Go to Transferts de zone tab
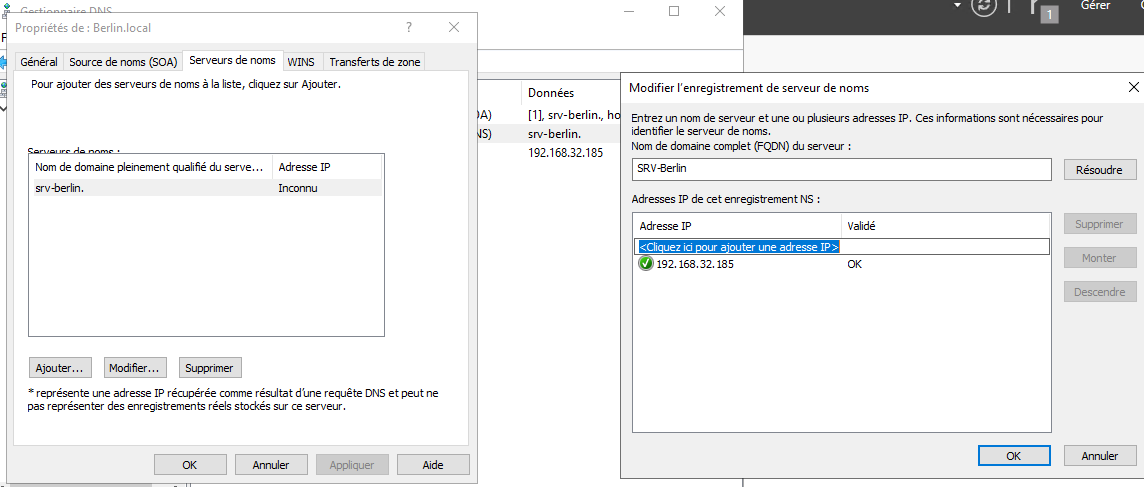Screen dimensions: 1144x487 pyautogui.click(x=375, y=62)
